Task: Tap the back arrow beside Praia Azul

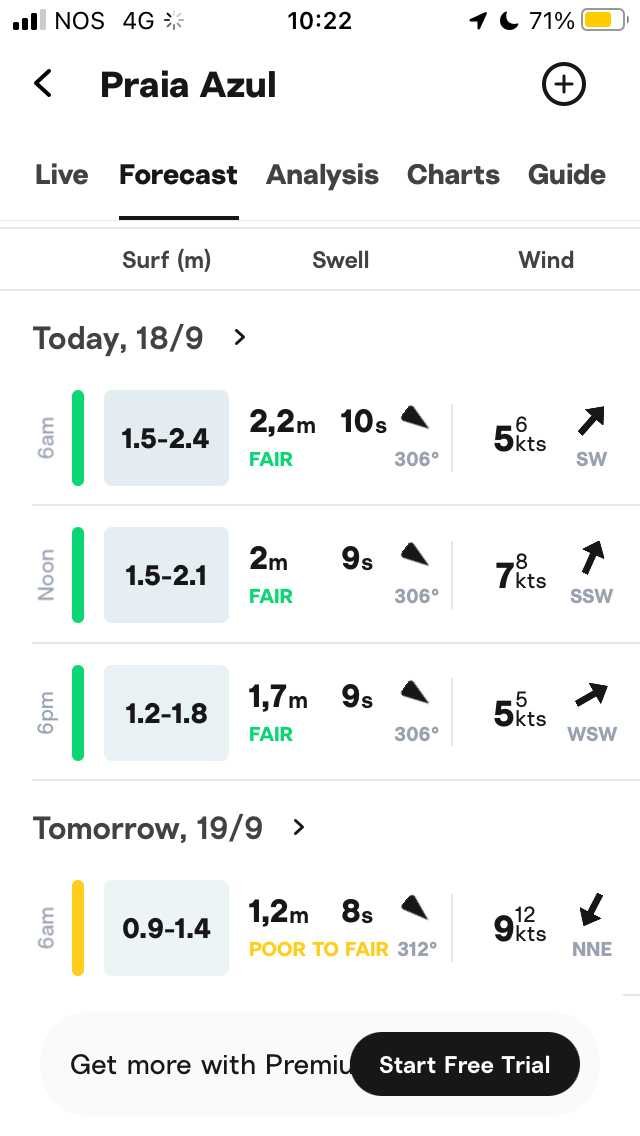Action: tap(43, 83)
